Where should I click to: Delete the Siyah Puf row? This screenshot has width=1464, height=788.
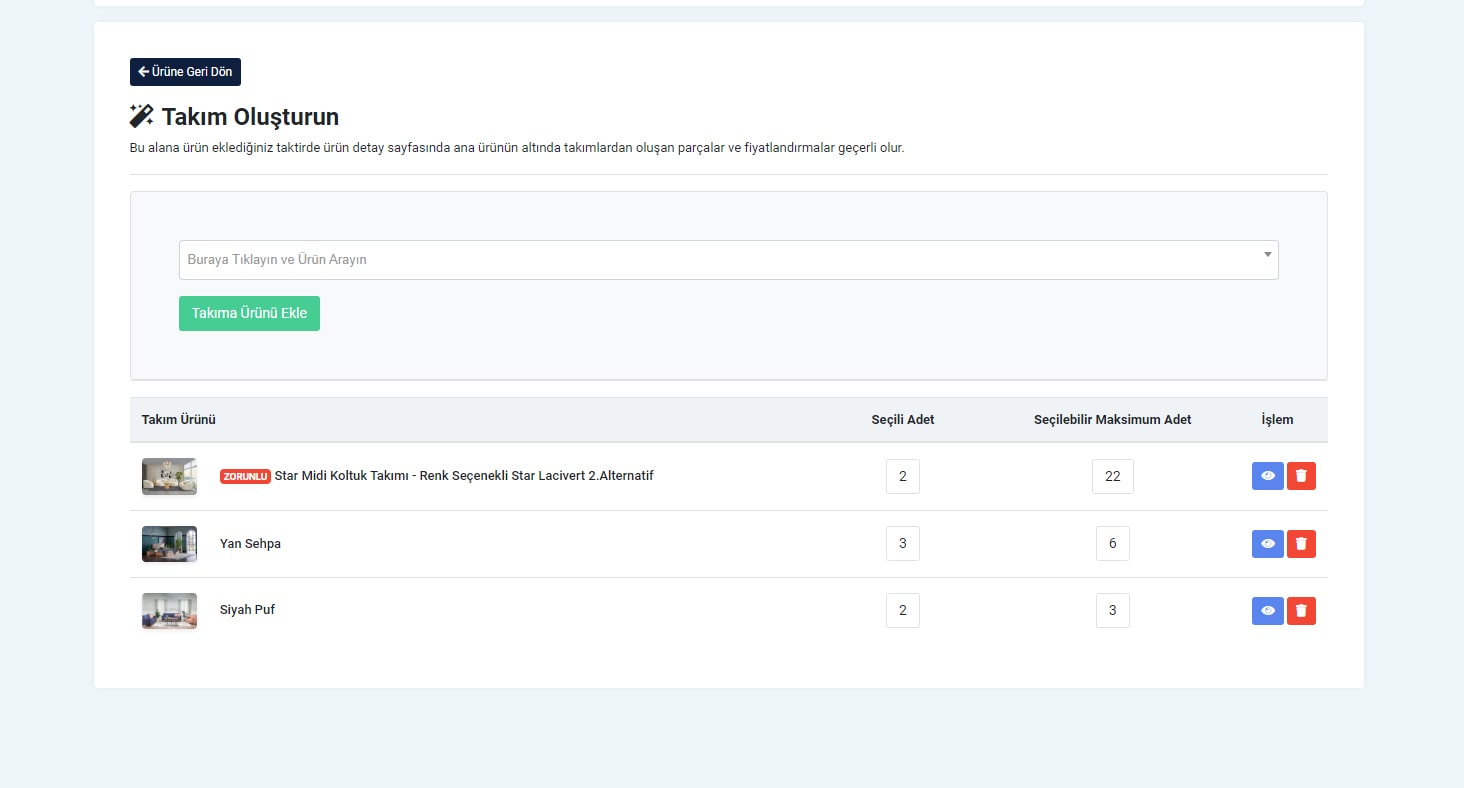click(x=1301, y=611)
